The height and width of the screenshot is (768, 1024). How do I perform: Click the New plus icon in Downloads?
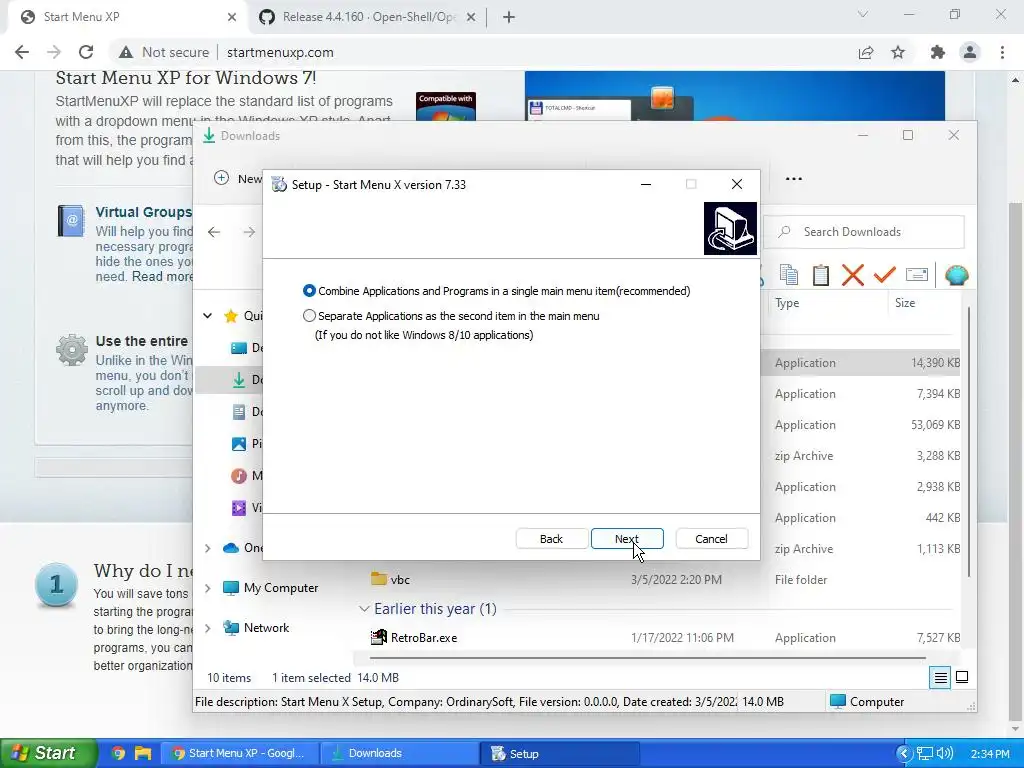coord(221,178)
